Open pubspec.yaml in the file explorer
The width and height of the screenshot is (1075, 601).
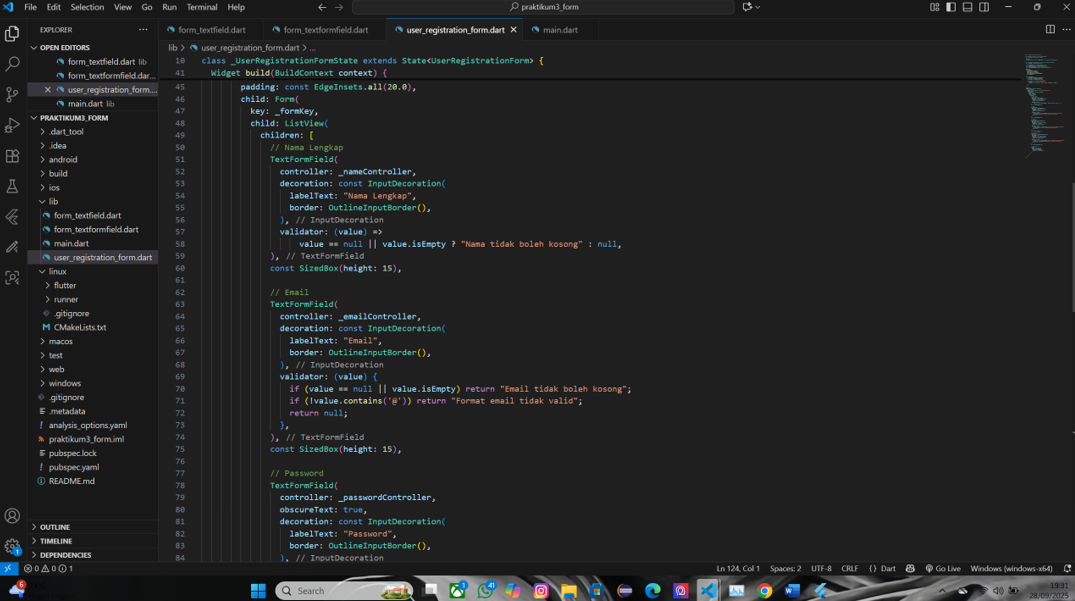tap(73, 467)
